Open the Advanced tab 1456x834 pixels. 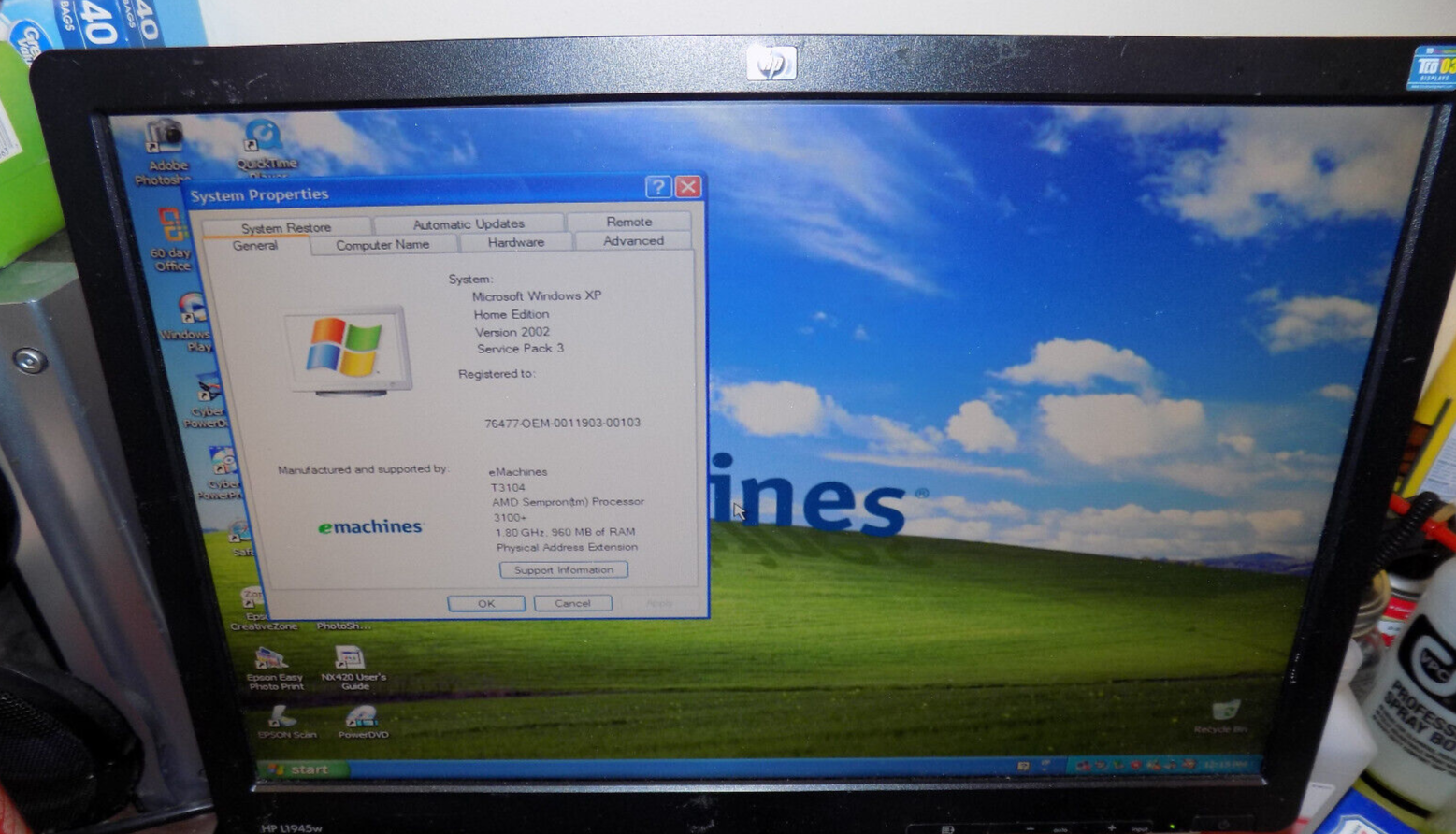633,240
